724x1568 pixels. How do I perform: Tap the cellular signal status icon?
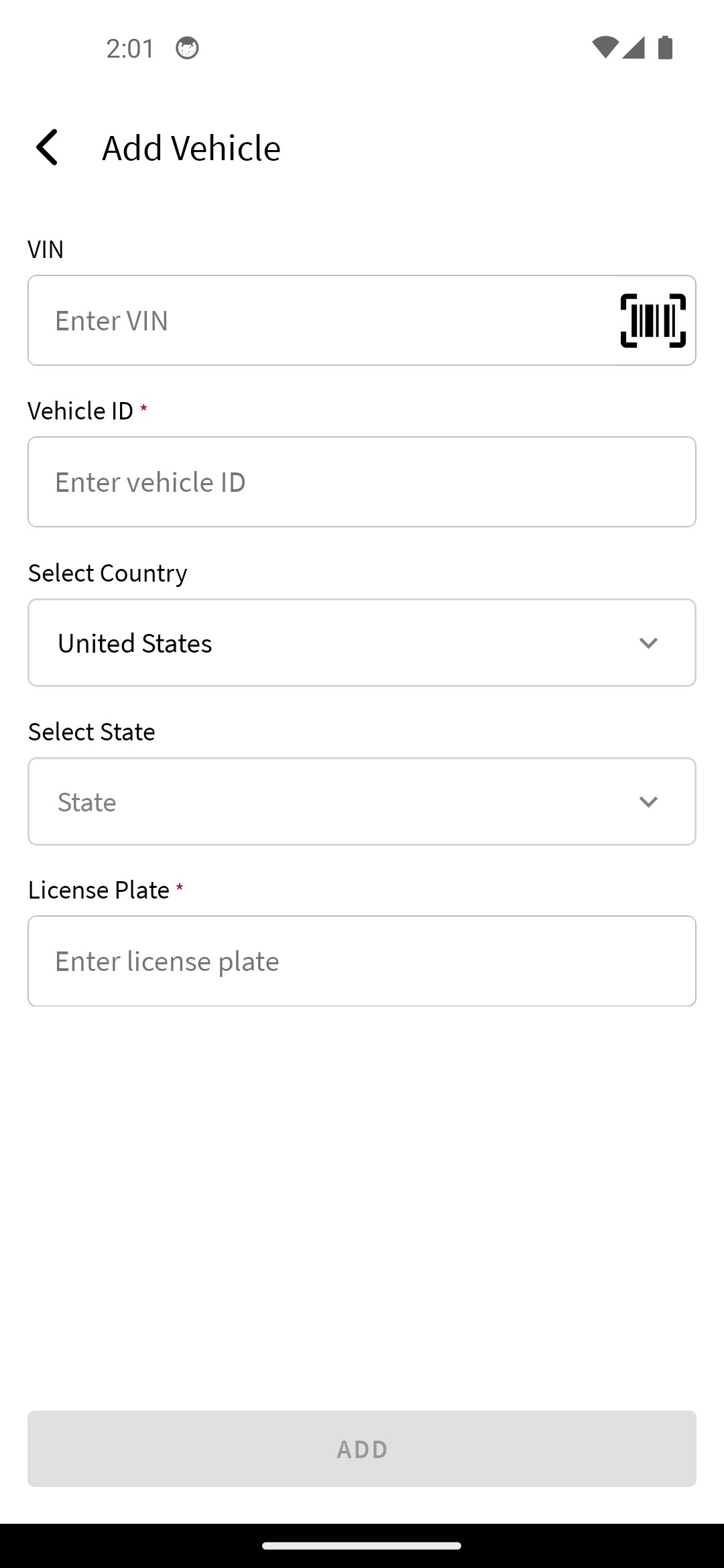click(x=633, y=48)
